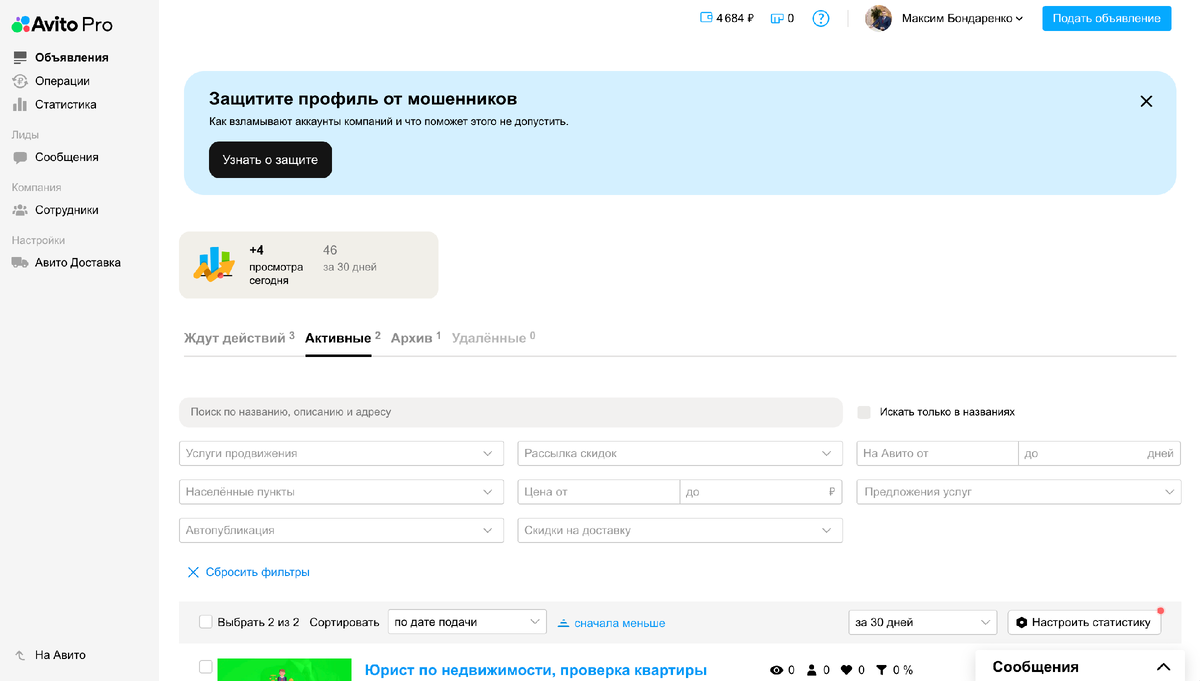This screenshot has width=1200, height=681.
Task: Click the views statistics chart illustration
Action: (x=214, y=264)
